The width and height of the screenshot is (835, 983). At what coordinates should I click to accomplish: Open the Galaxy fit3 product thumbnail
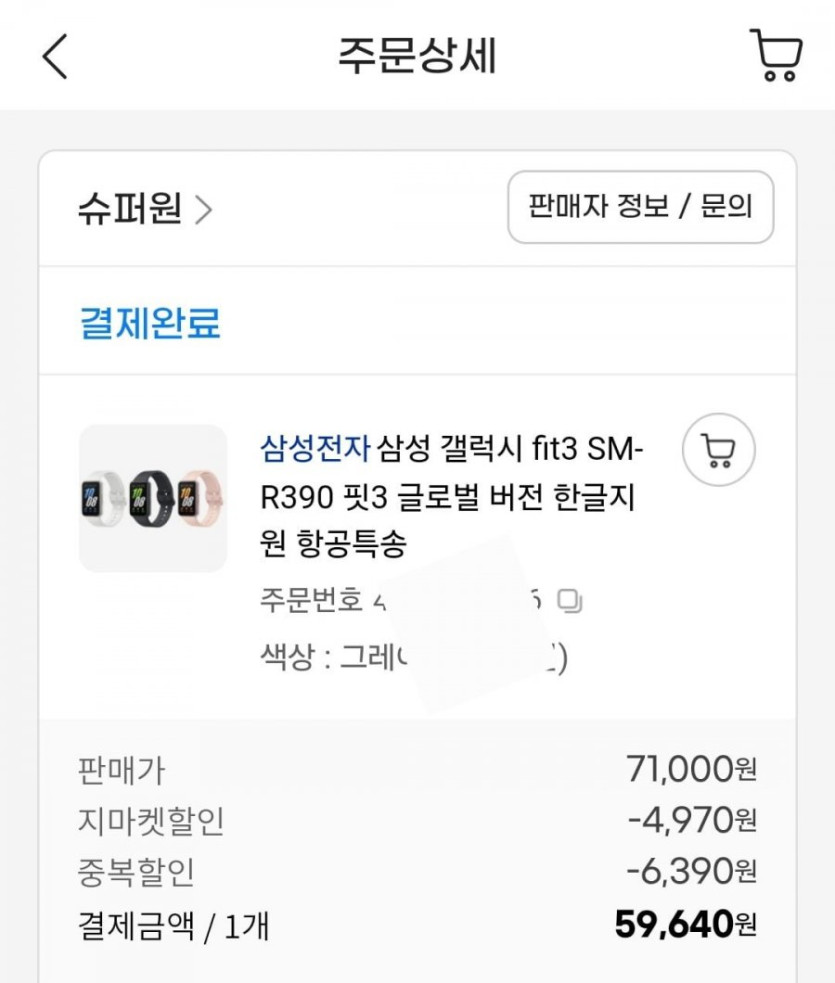point(153,498)
